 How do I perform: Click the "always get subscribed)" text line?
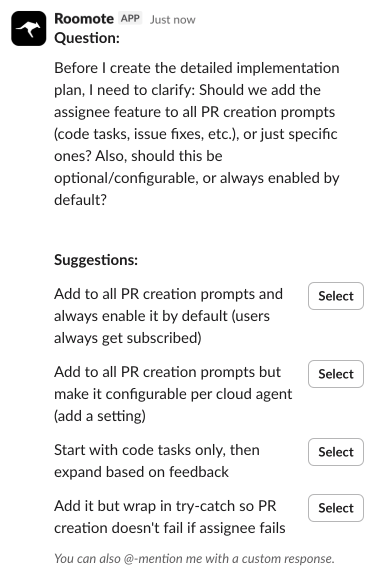pyautogui.click(x=128, y=338)
